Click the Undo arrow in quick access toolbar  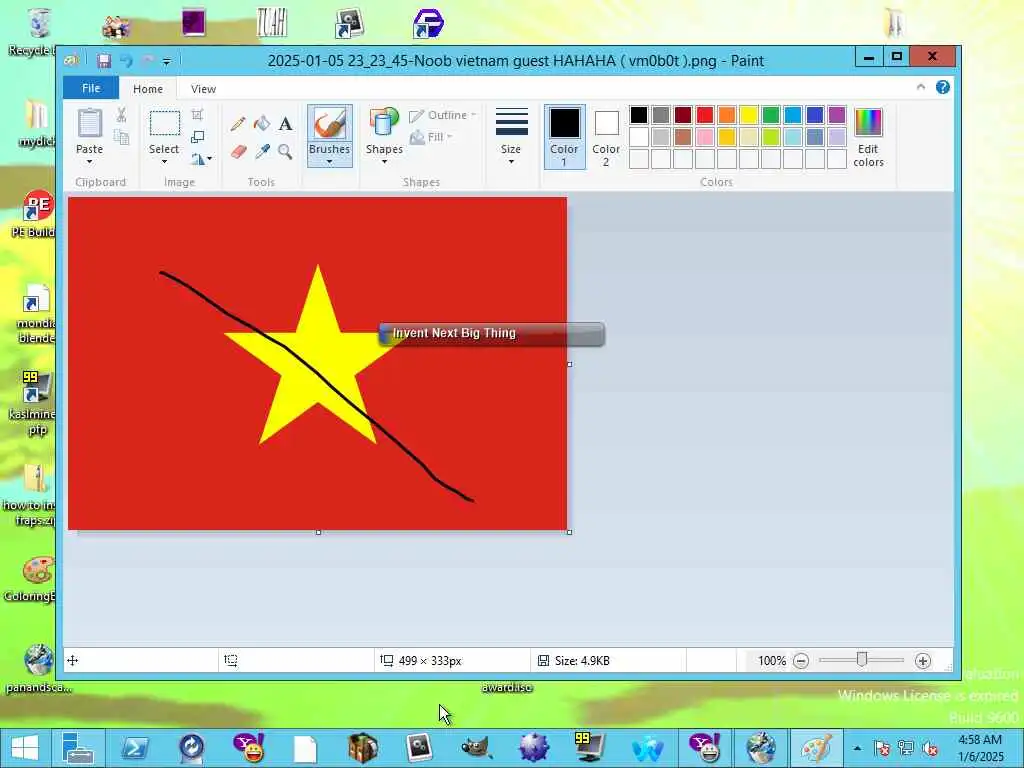tap(126, 61)
